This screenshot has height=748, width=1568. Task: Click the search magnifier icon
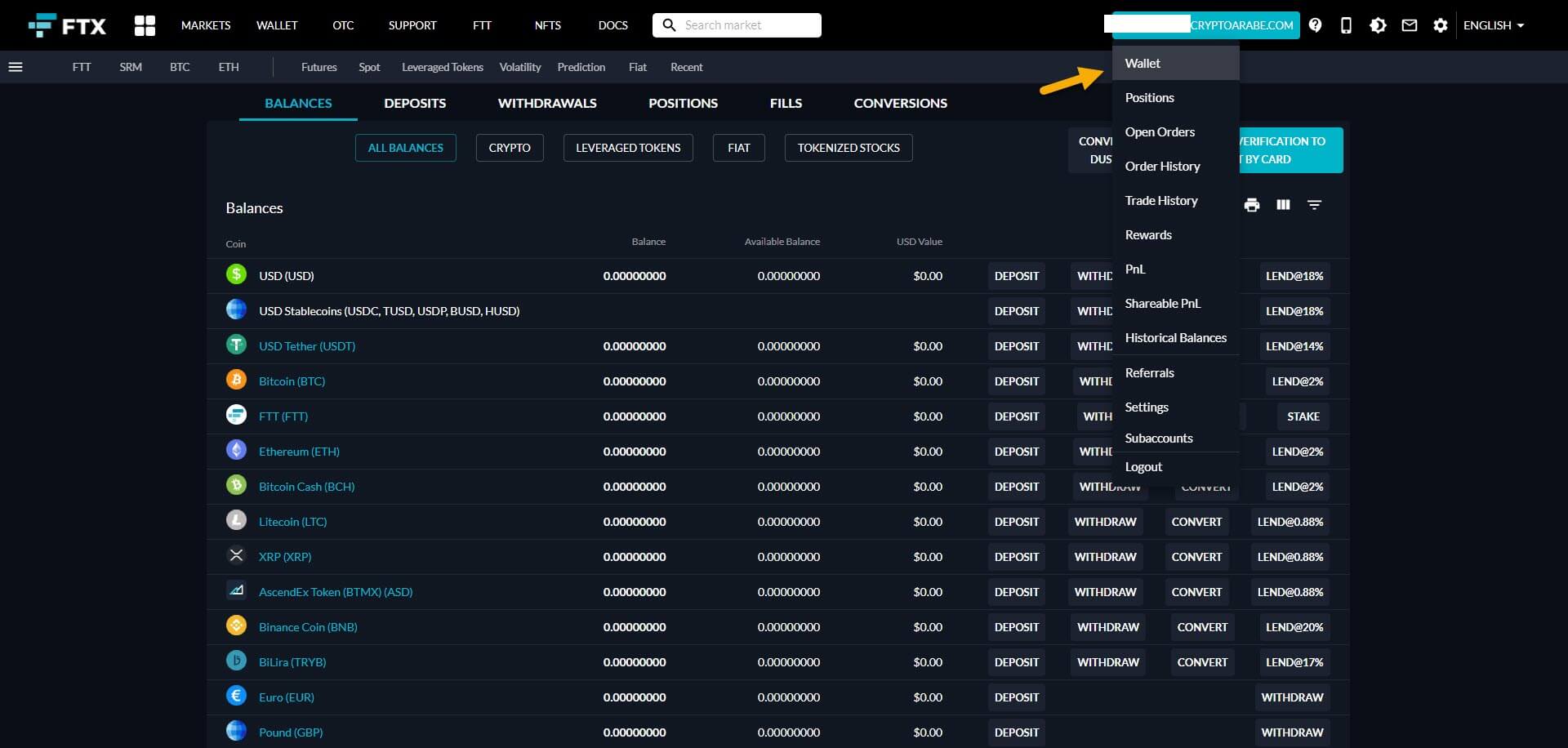669,25
